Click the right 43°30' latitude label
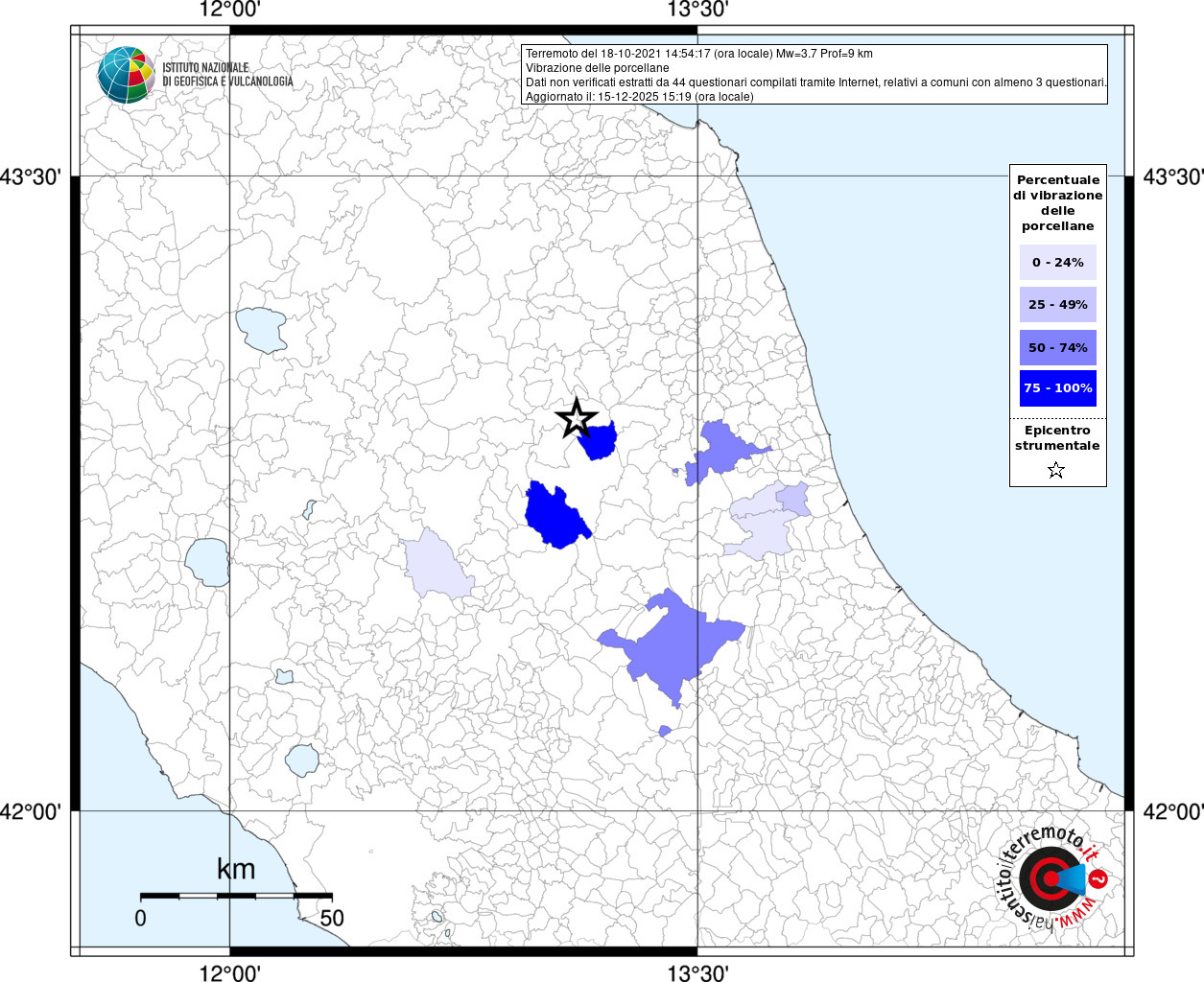This screenshot has height=982, width=1204. point(1173,177)
